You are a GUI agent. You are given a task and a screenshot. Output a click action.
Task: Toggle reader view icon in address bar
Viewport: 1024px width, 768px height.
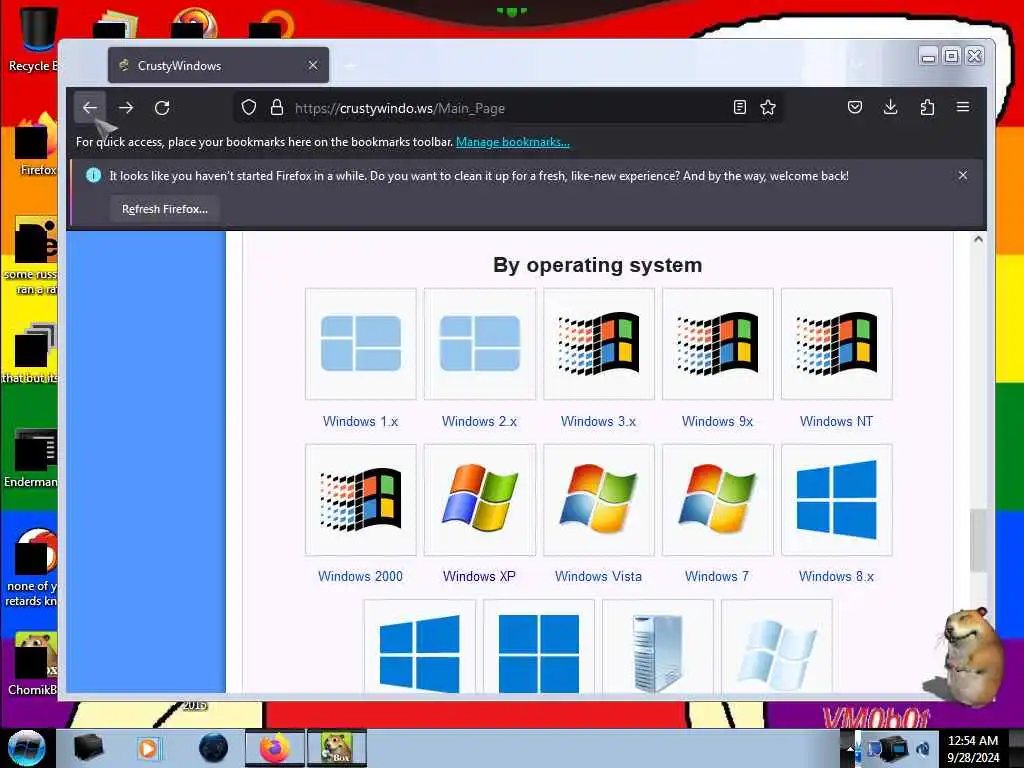click(739, 108)
